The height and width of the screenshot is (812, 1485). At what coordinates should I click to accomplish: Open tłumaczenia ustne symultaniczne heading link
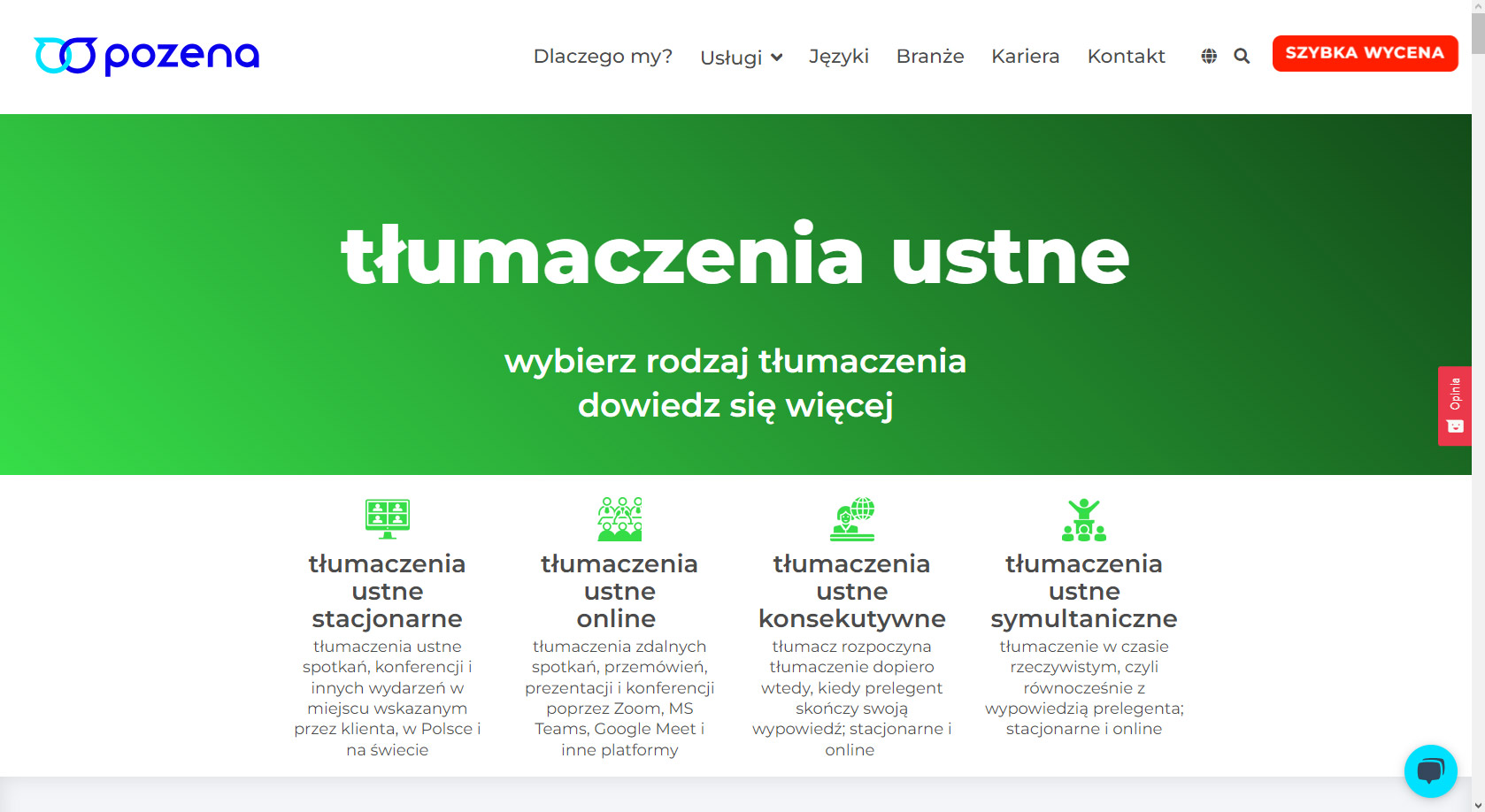[1084, 591]
